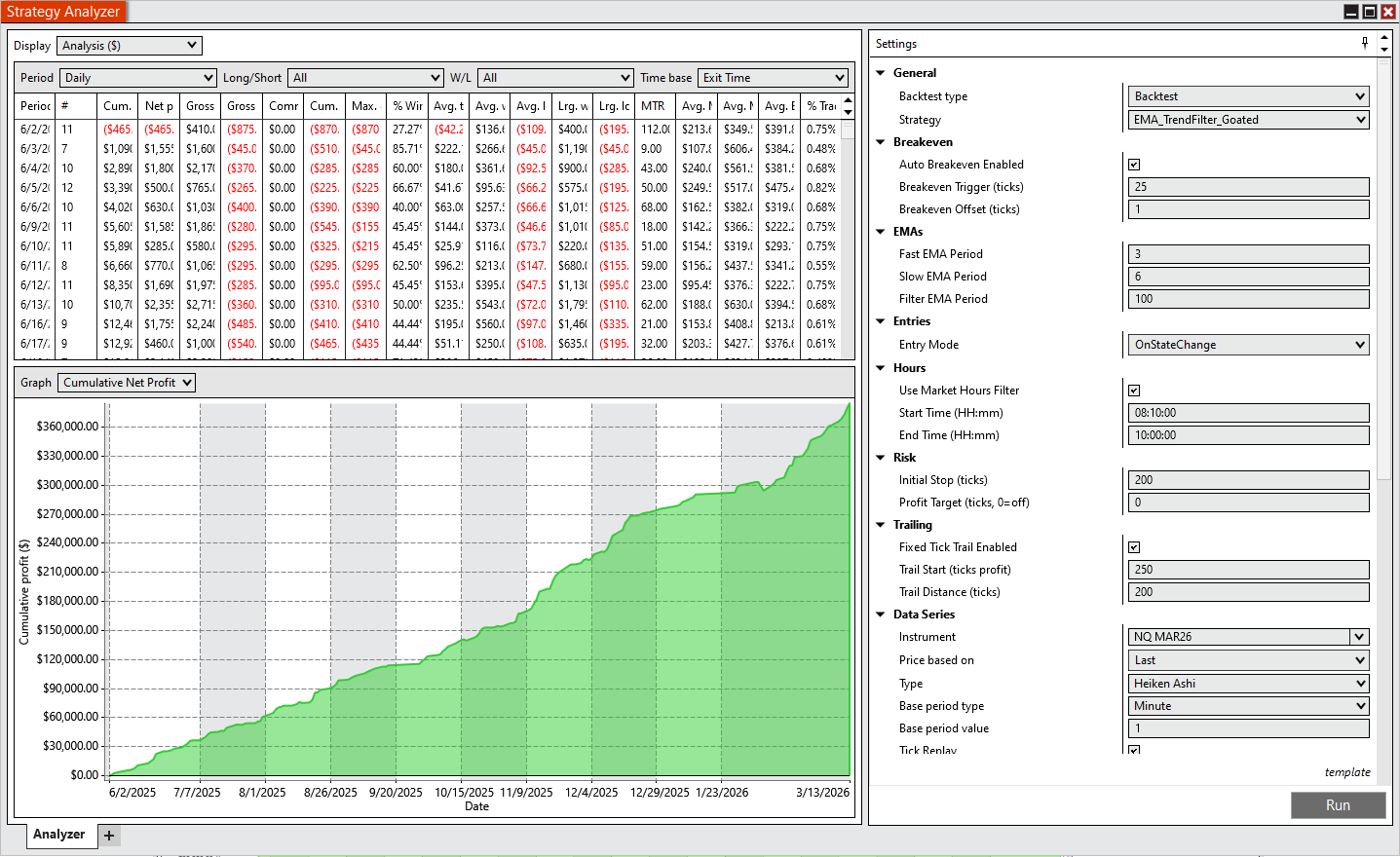Open the Backtest type dropdown

point(1248,96)
